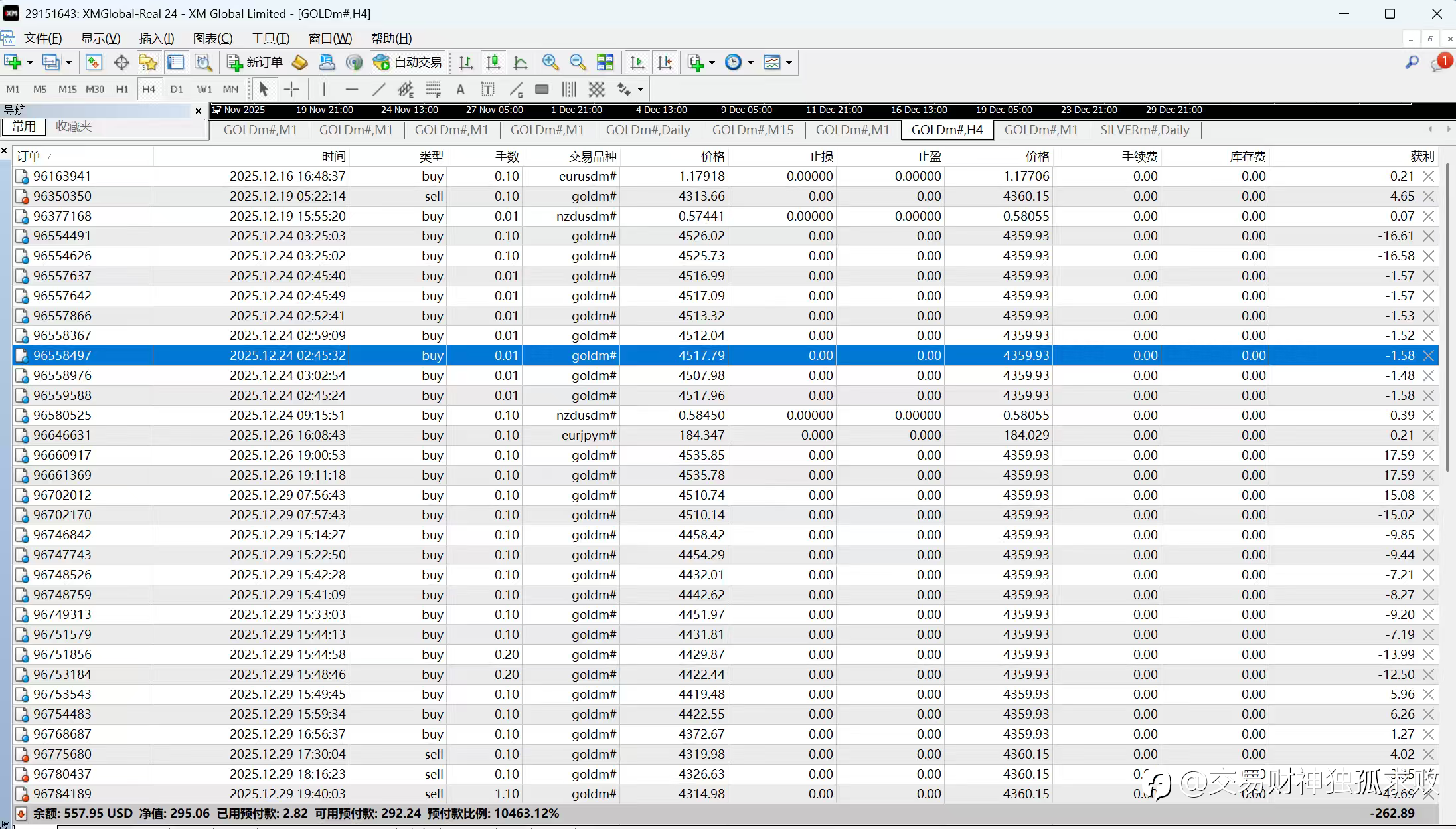Toggle the chart auto-scroll icon
The width and height of the screenshot is (1456, 829).
click(637, 62)
